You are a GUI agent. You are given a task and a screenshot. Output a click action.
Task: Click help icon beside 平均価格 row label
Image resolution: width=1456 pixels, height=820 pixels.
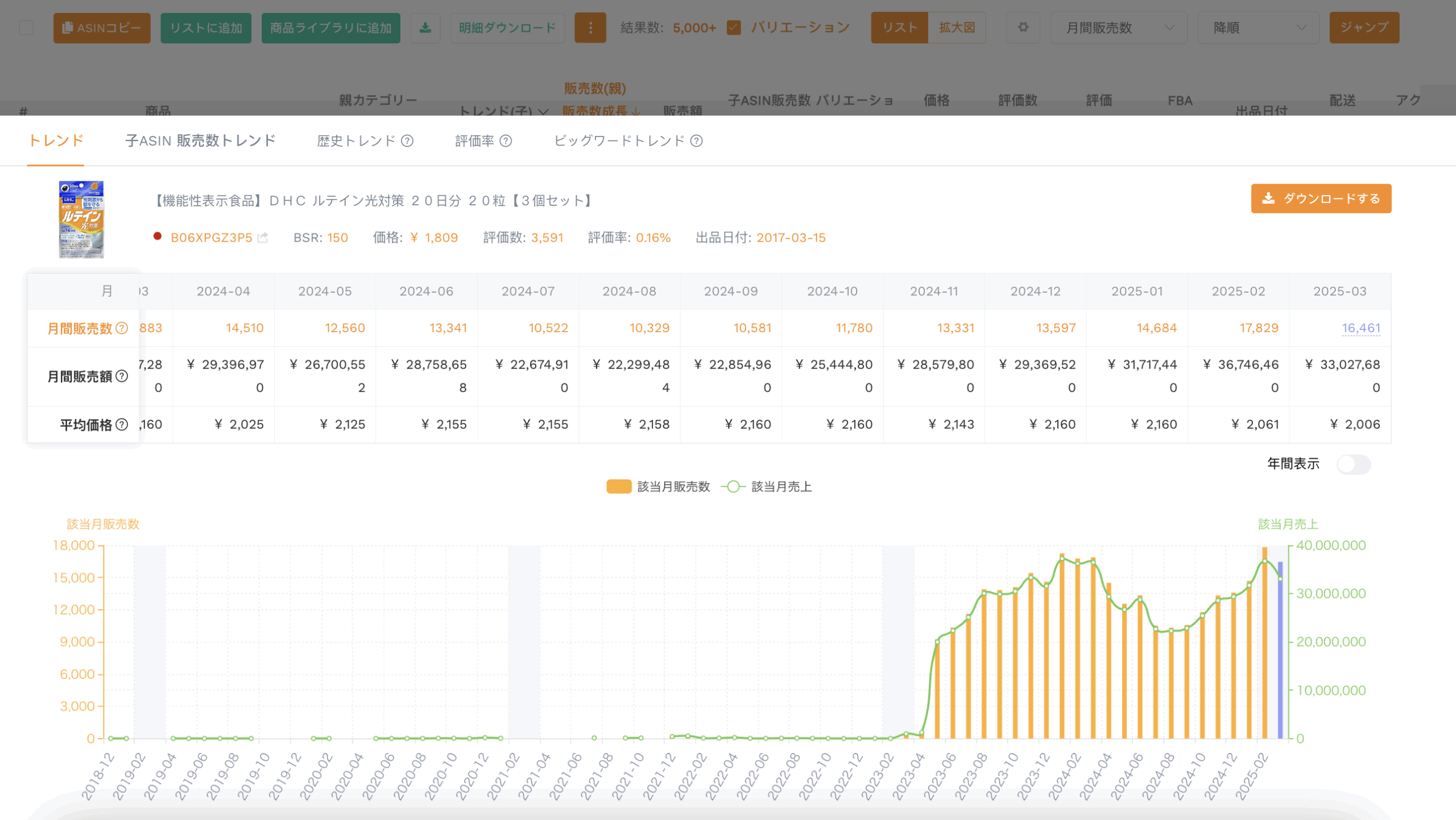pos(122,424)
